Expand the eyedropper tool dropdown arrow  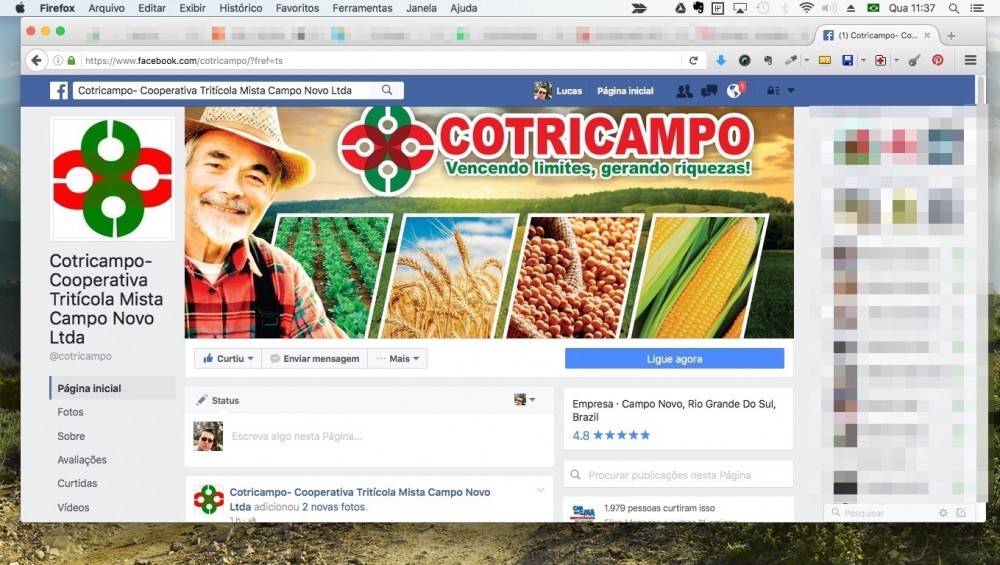click(806, 61)
